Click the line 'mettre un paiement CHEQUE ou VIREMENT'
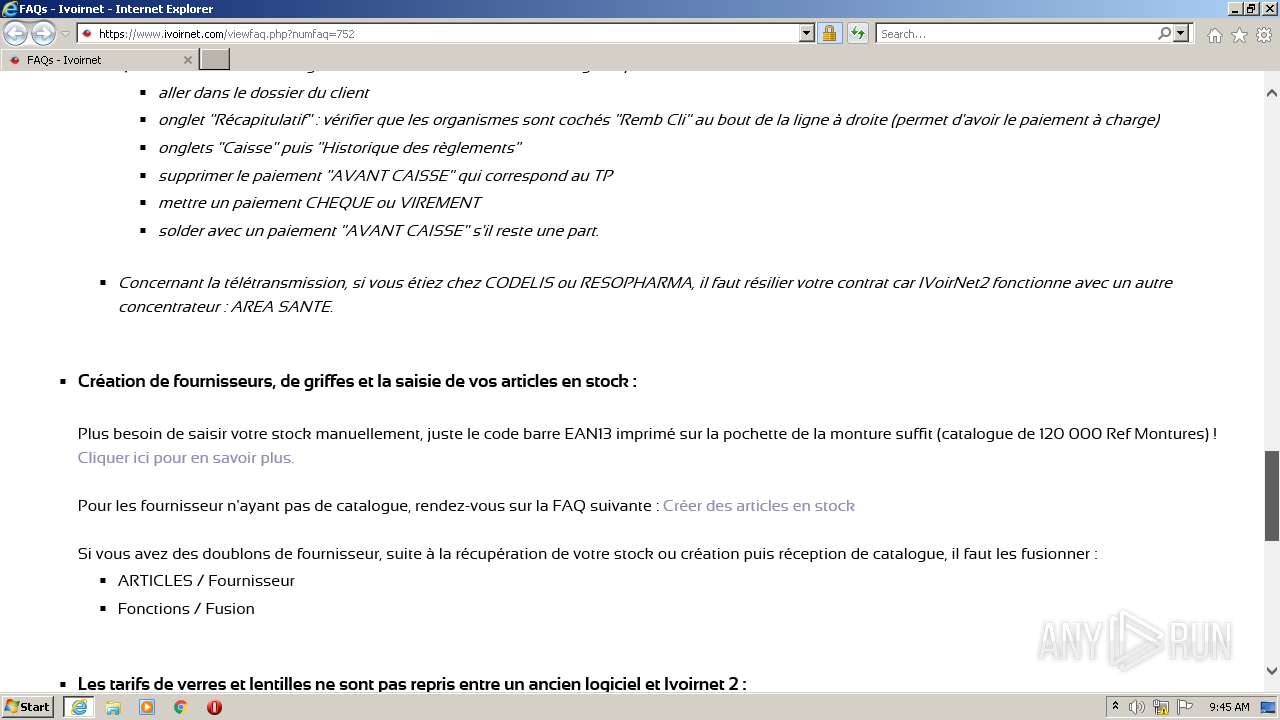 click(x=320, y=203)
